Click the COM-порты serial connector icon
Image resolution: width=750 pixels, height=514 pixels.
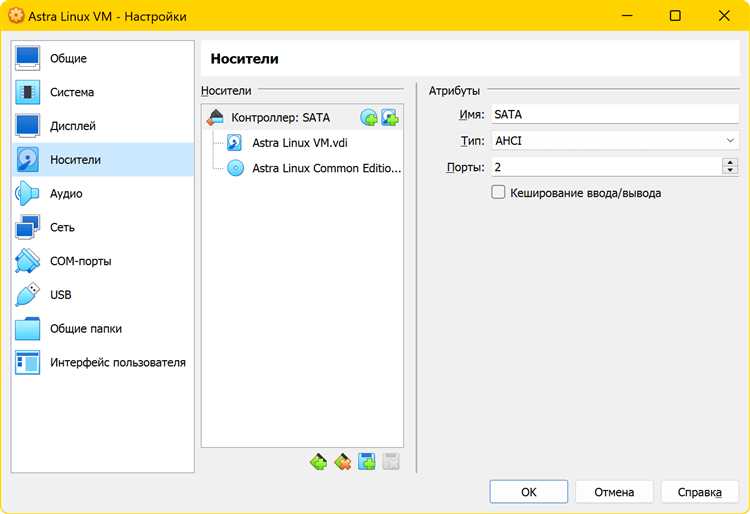click(27, 261)
